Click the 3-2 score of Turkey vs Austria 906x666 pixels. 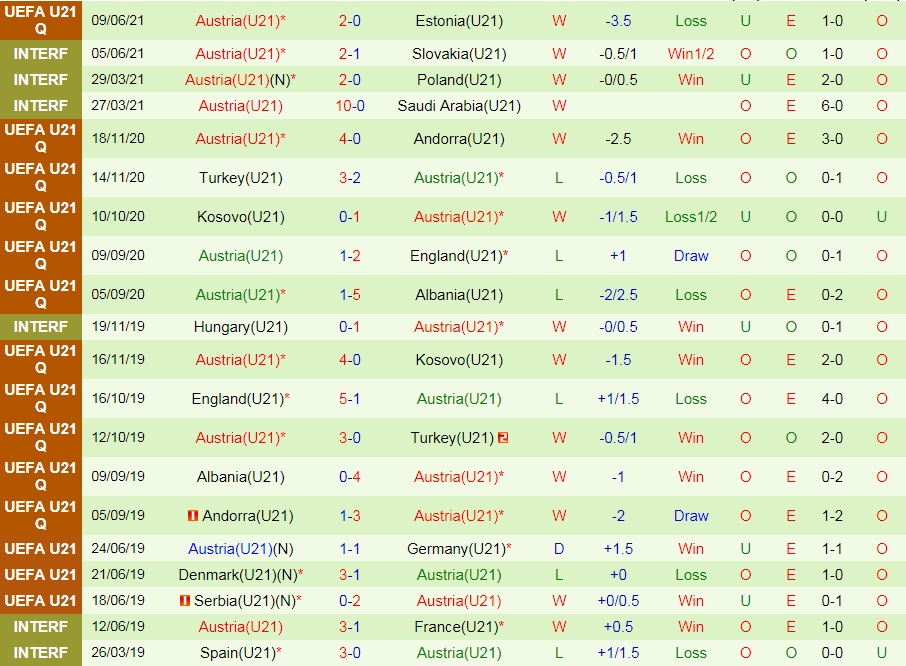click(350, 178)
